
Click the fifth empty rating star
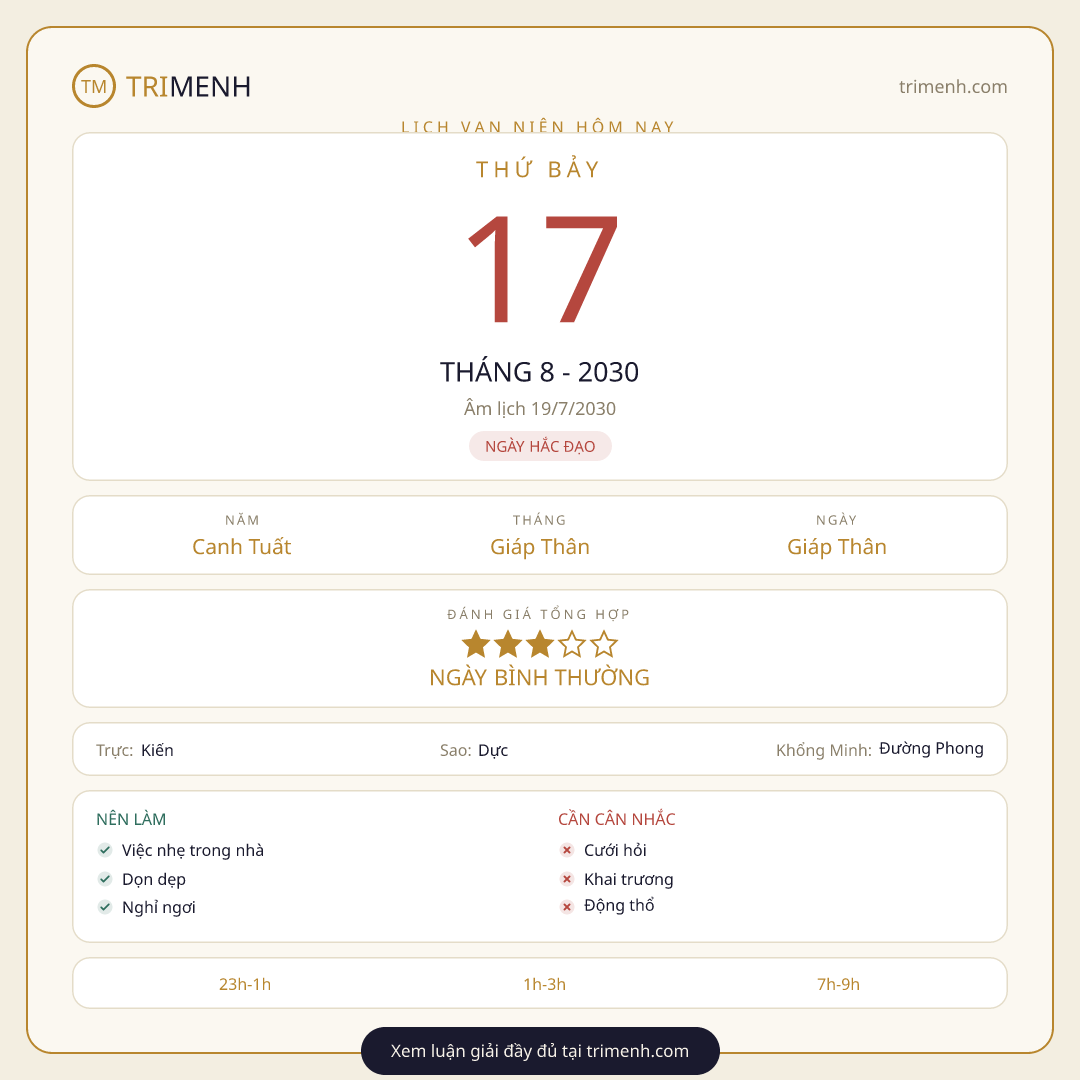click(x=604, y=645)
